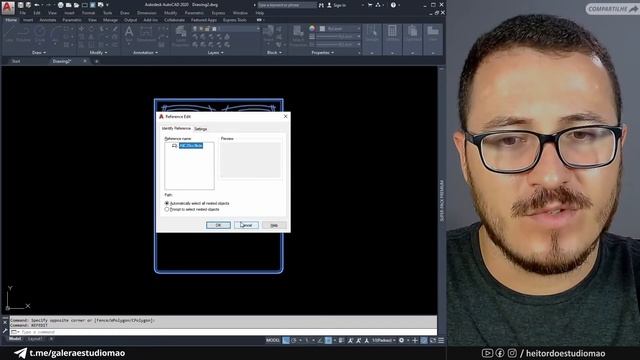This screenshot has height=360, width=640.
Task: Toggle clean screen icon in status bar
Action: coord(433,340)
